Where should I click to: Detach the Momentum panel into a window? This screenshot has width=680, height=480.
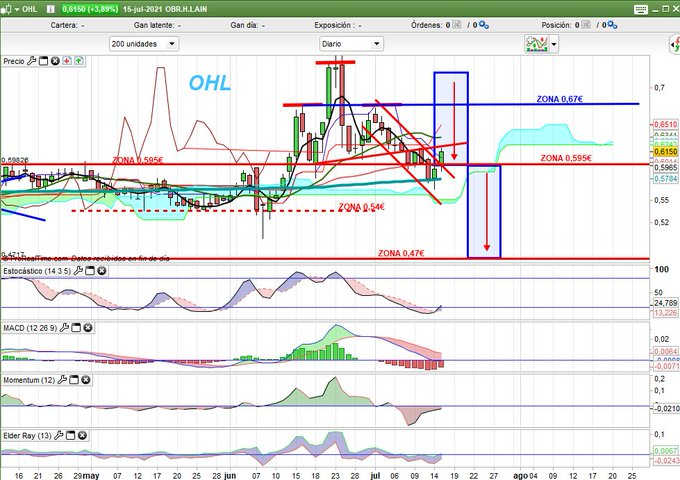(74, 380)
